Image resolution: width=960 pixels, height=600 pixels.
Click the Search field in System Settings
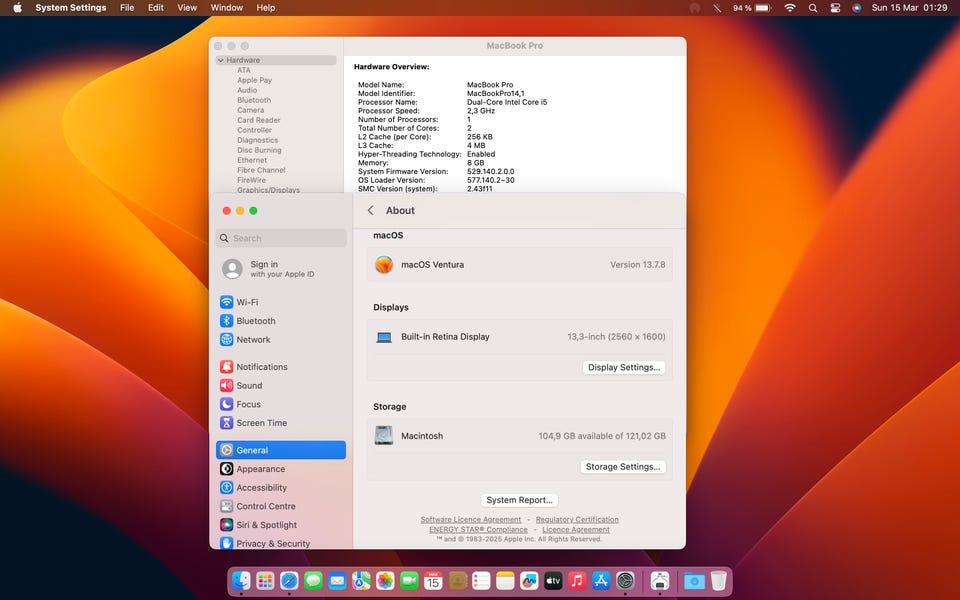point(281,238)
